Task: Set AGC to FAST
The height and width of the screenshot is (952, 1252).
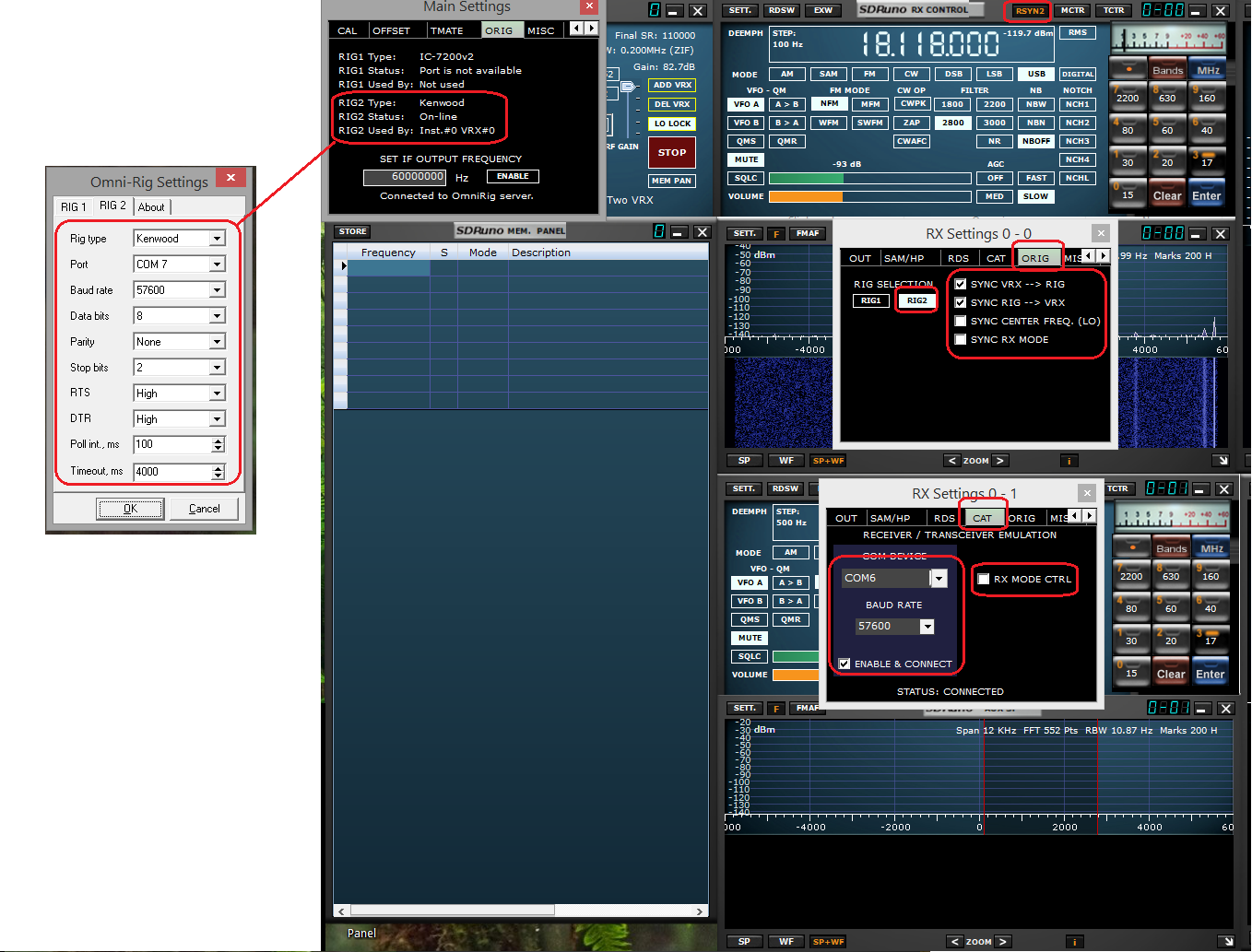Action: [1036, 178]
